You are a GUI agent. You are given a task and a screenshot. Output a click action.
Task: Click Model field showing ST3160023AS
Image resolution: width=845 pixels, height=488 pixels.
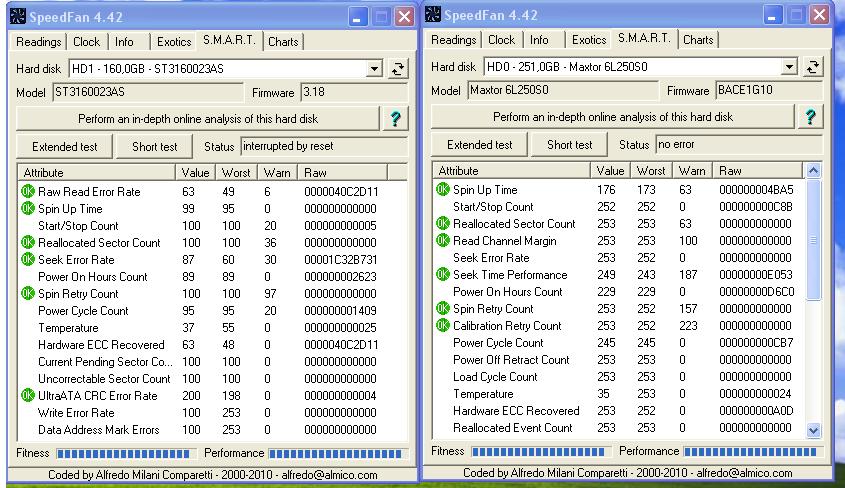coord(148,92)
